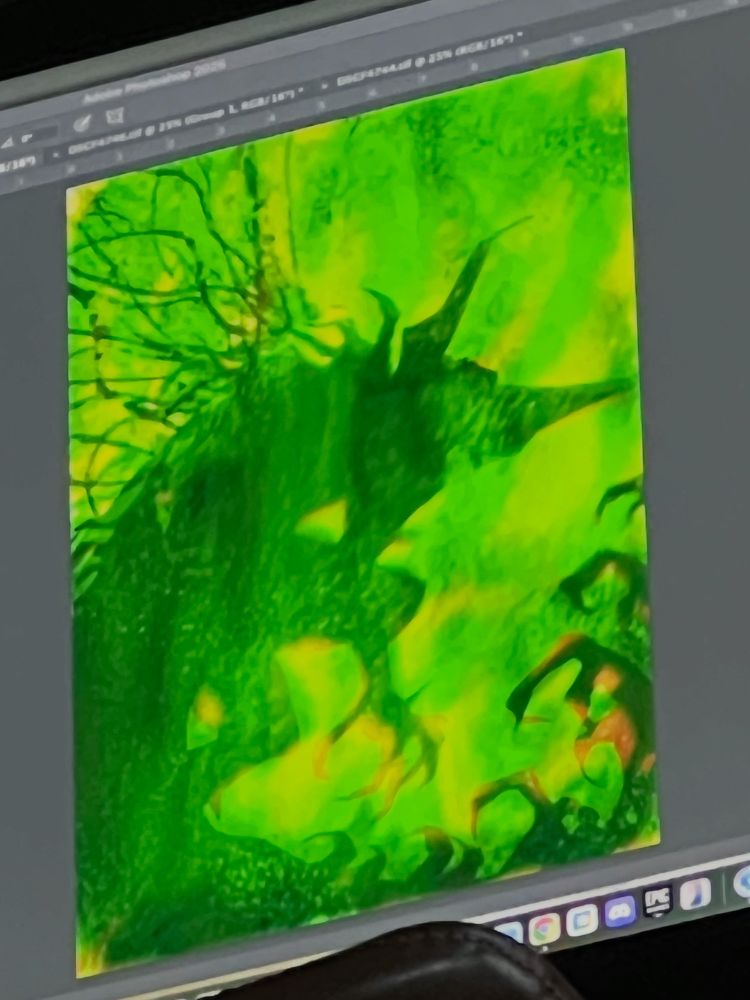Open Google Chrome from the Dock
The image size is (750, 1000).
tap(543, 928)
